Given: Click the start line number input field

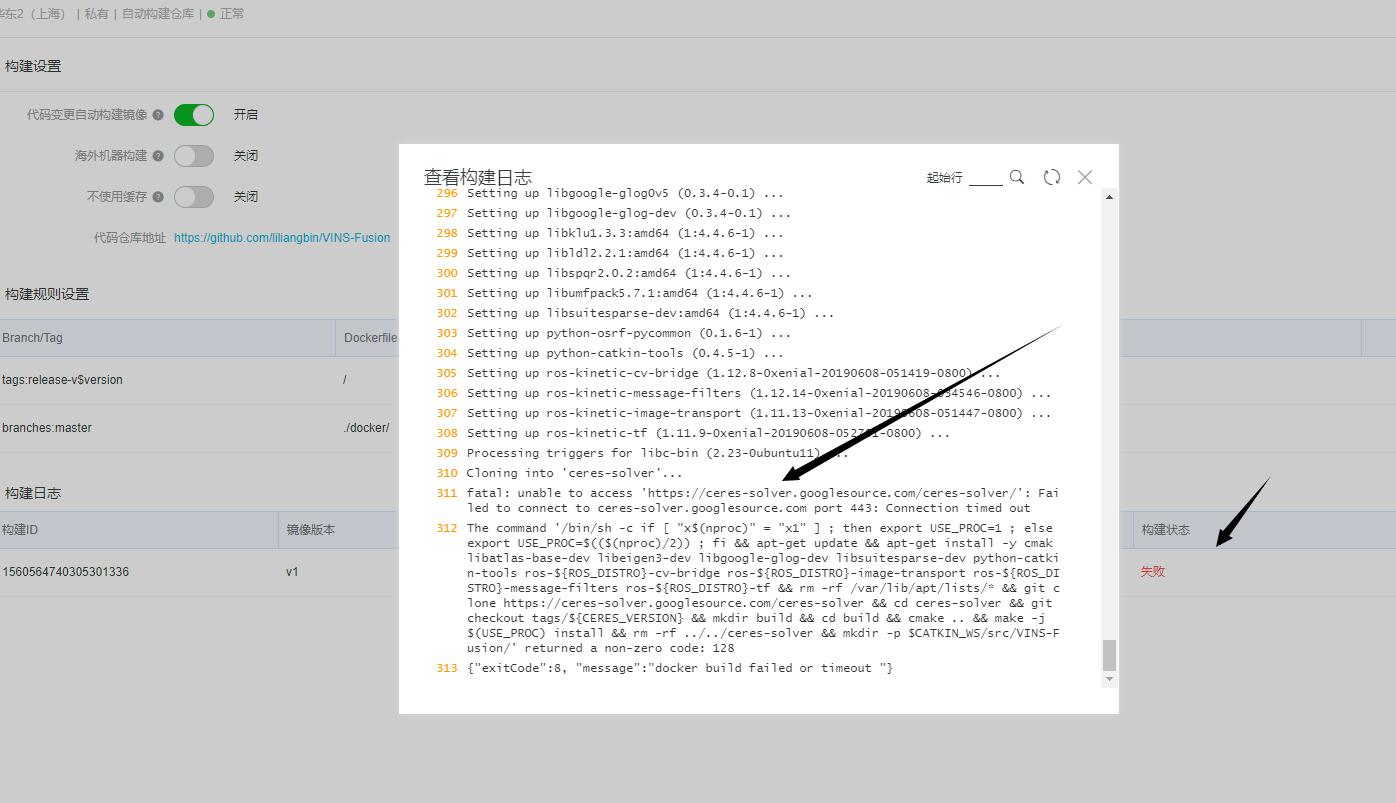Looking at the screenshot, I should coord(985,177).
